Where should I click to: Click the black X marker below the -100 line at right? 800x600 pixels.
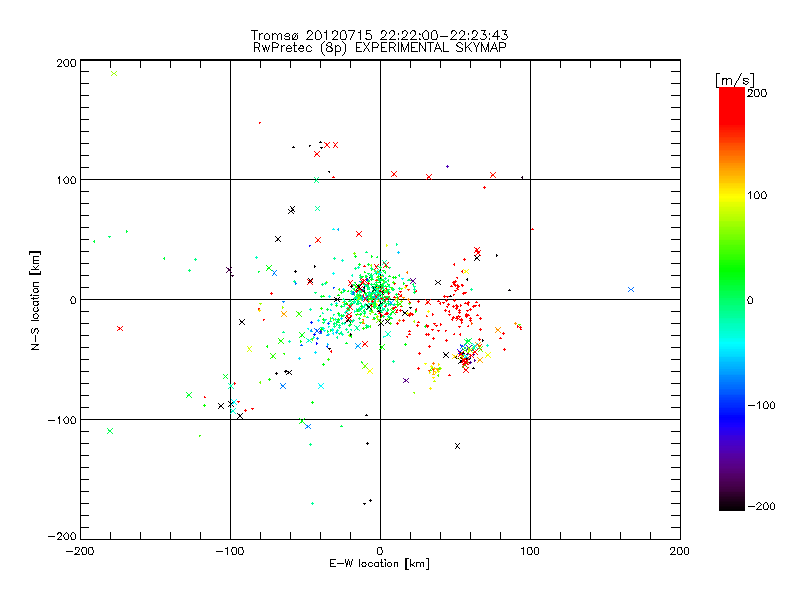pyautogui.click(x=457, y=446)
